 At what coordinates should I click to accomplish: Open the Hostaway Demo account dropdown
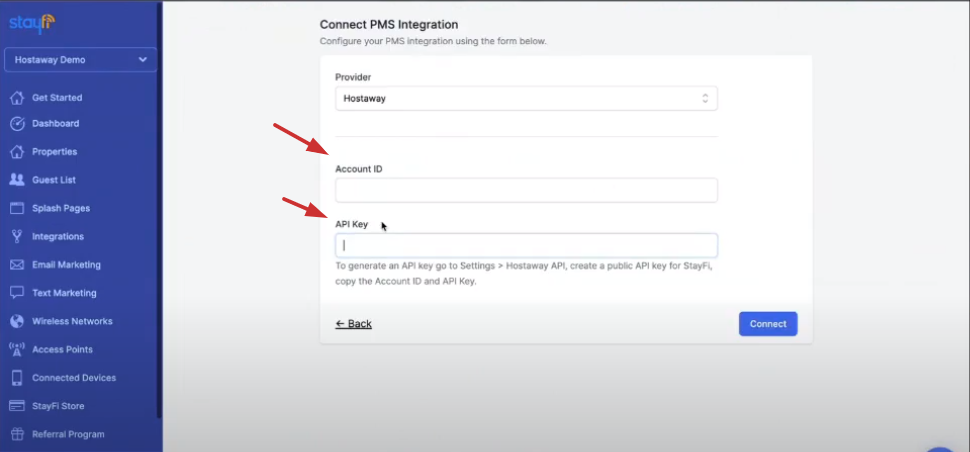pyautogui.click(x=80, y=60)
